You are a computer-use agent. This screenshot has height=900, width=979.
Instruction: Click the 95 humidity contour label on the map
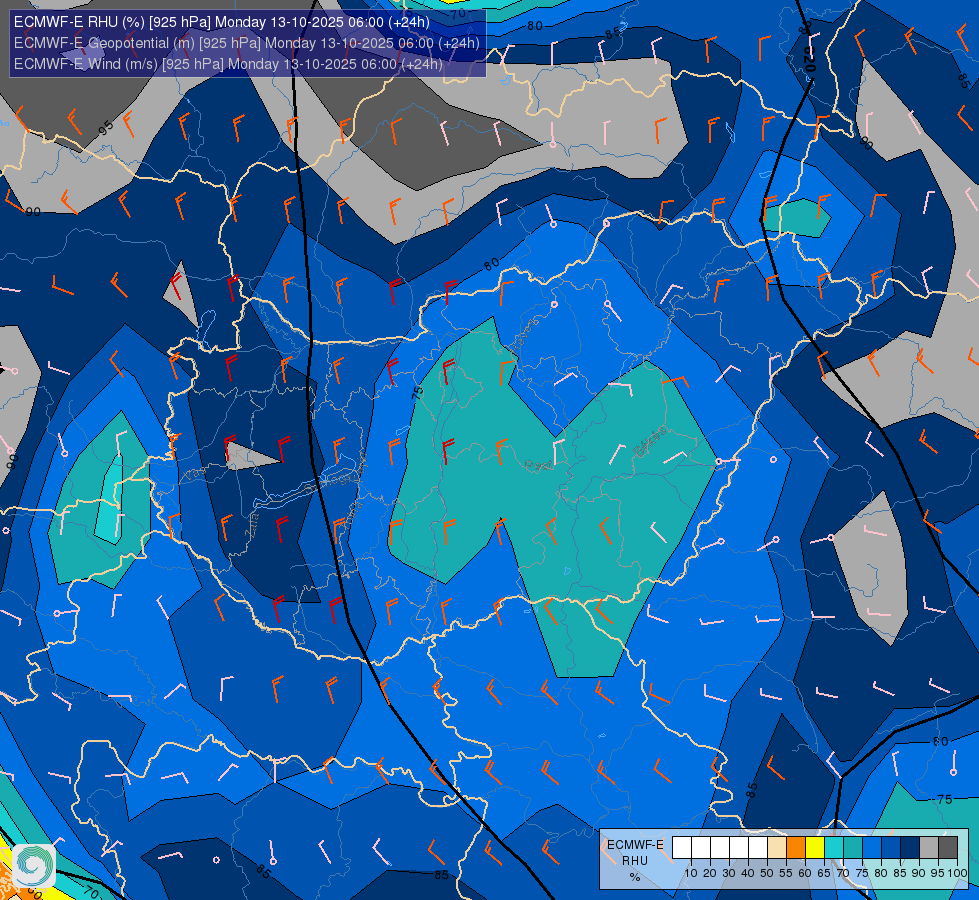pos(106,128)
